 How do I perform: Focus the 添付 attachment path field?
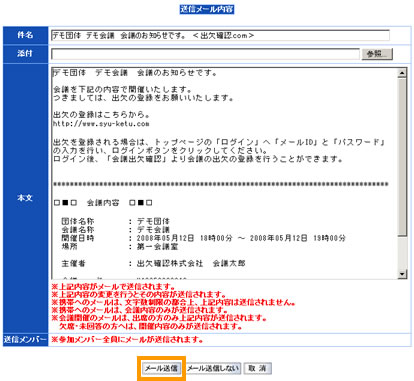[205, 54]
